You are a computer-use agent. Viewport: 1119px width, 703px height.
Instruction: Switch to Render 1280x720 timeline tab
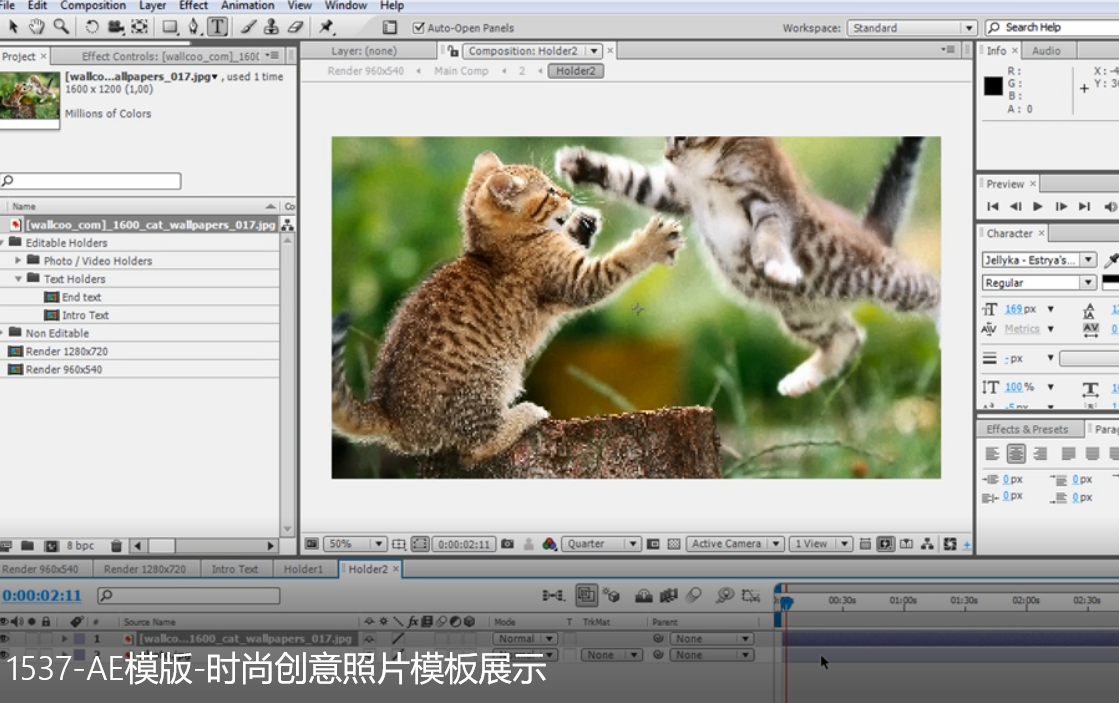click(x=145, y=569)
